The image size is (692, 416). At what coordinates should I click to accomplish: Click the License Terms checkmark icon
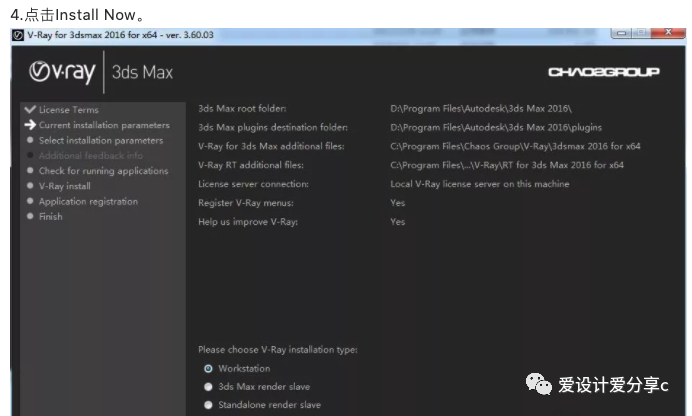(x=30, y=109)
